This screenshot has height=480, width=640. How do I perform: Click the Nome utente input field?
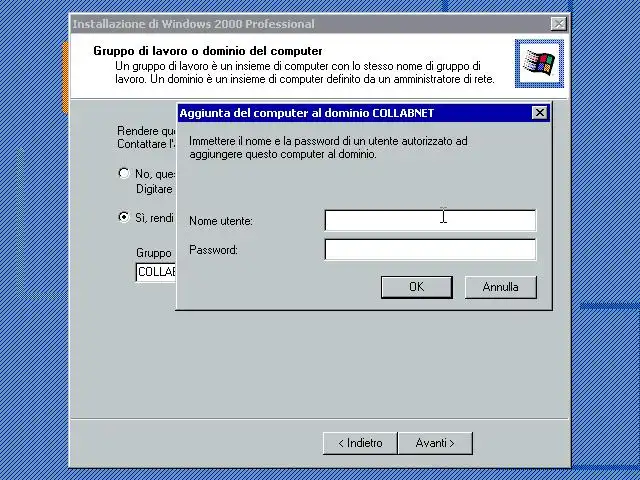(430, 220)
